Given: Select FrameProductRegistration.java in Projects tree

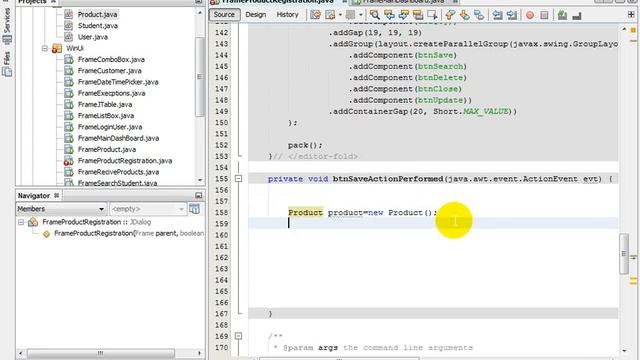Looking at the screenshot, I should (x=125, y=161).
